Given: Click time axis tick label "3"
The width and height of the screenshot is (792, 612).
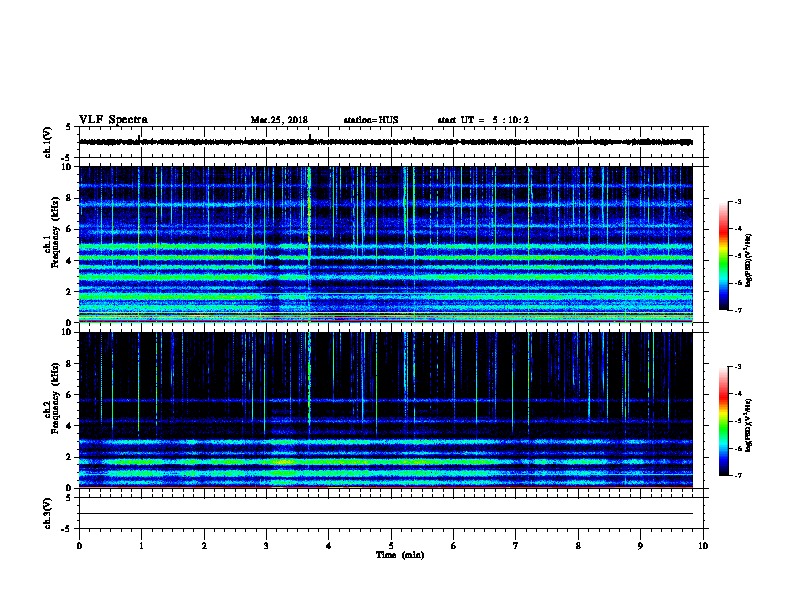Looking at the screenshot, I should pos(266,546).
